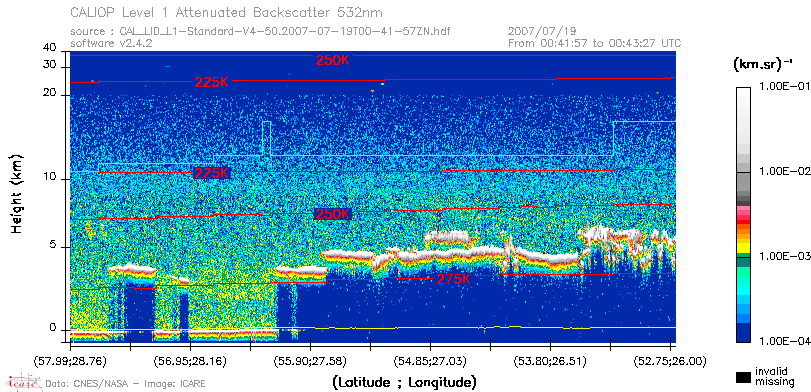Click the '(Latitude ; Longitude)' axis title
This screenshot has width=811, height=392.
[404, 383]
